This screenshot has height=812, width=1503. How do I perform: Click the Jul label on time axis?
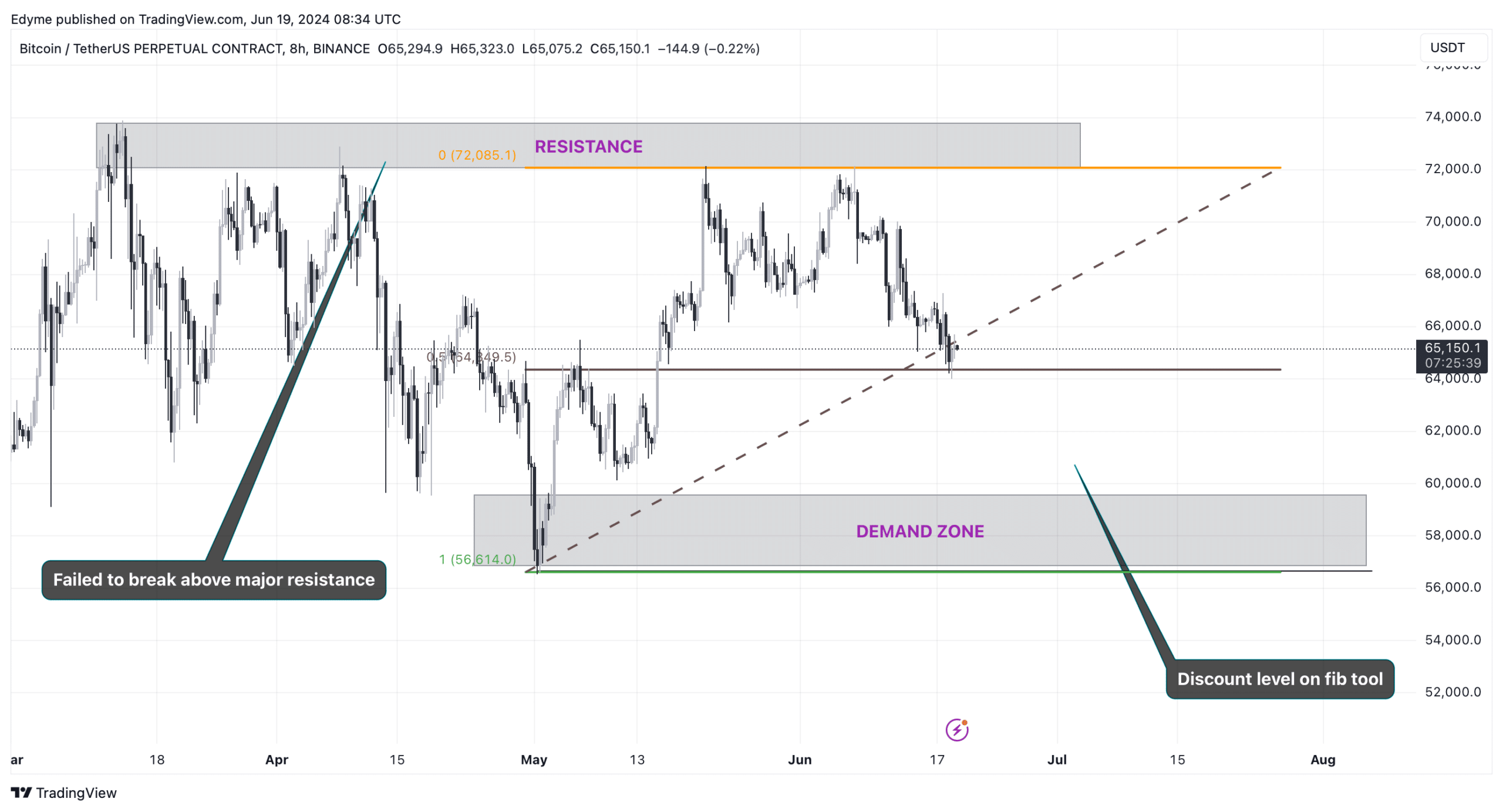coord(1057,760)
